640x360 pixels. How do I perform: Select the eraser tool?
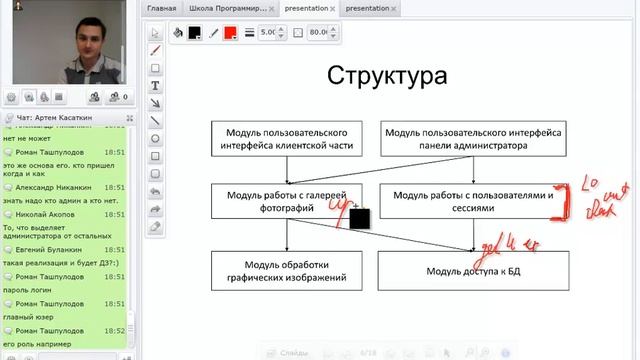155,227
